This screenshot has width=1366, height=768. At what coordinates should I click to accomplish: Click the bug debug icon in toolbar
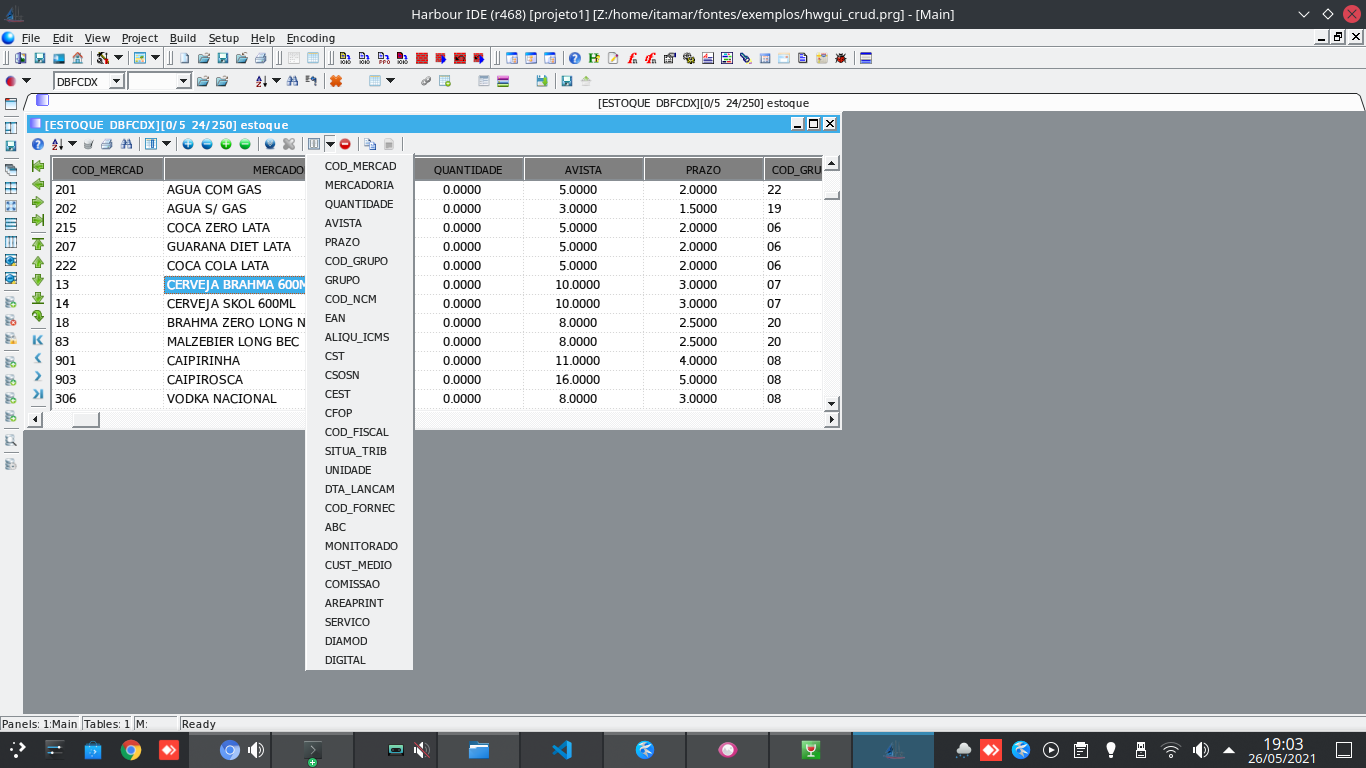(x=840, y=58)
